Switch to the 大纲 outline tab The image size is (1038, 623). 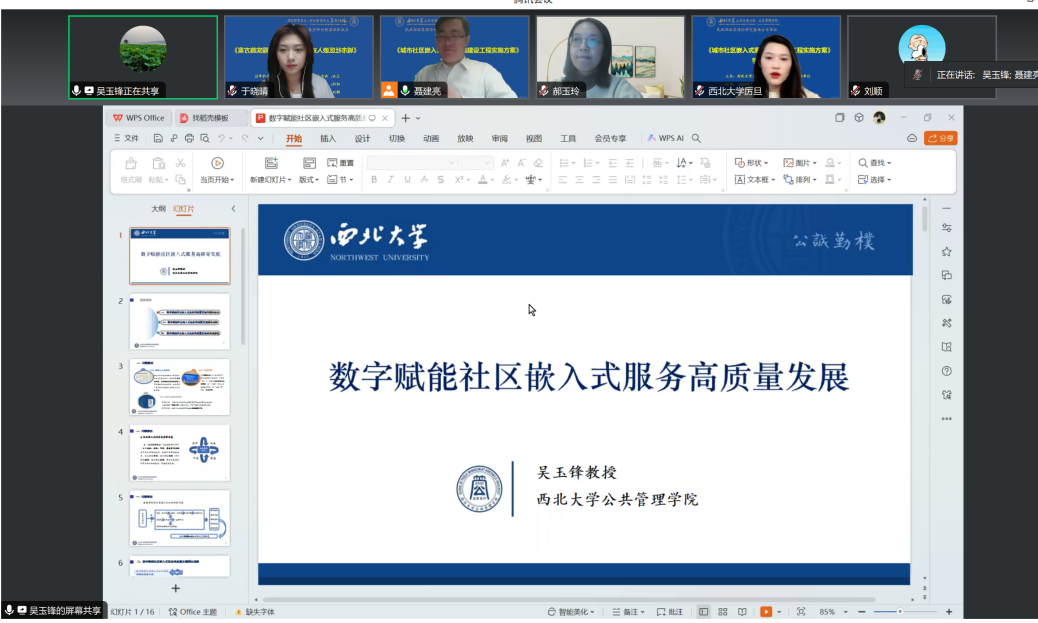[x=158, y=209]
